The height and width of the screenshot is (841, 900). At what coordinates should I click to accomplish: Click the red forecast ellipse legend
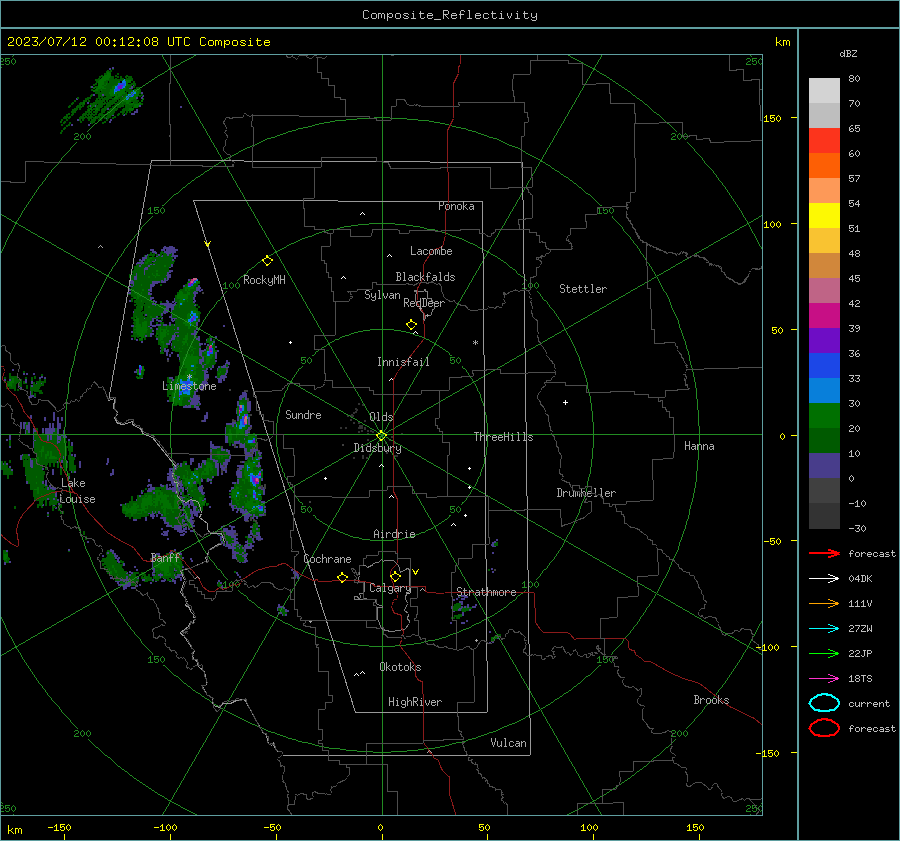click(x=824, y=728)
